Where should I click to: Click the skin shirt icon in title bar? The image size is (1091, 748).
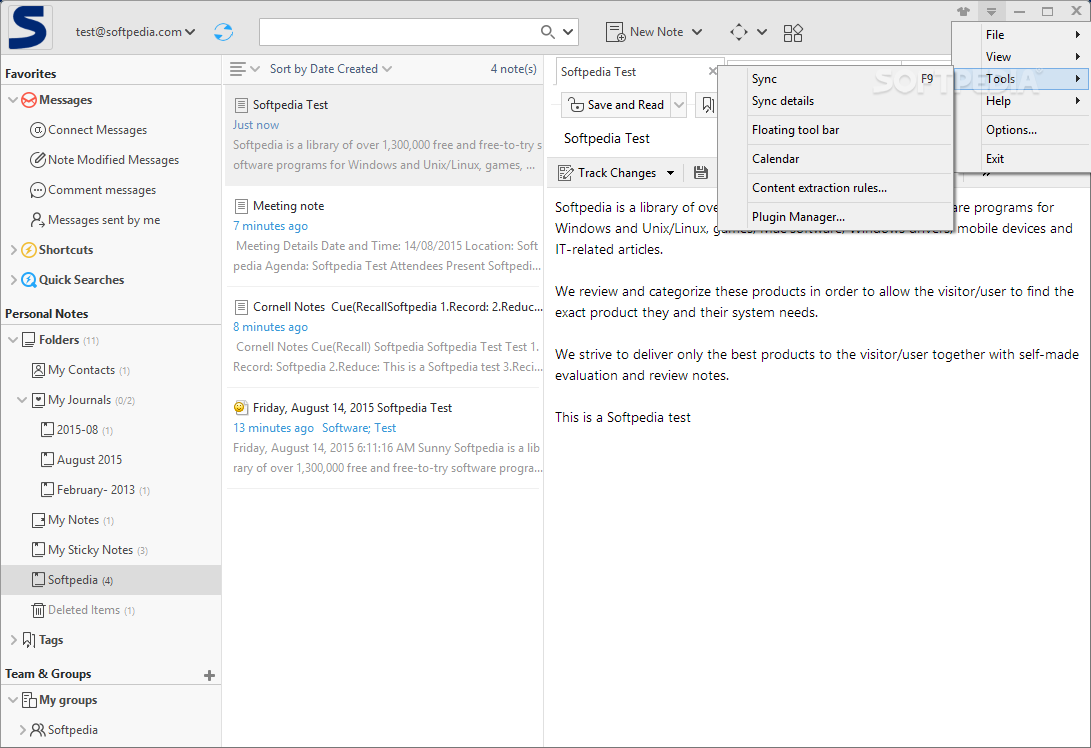pyautogui.click(x=963, y=11)
